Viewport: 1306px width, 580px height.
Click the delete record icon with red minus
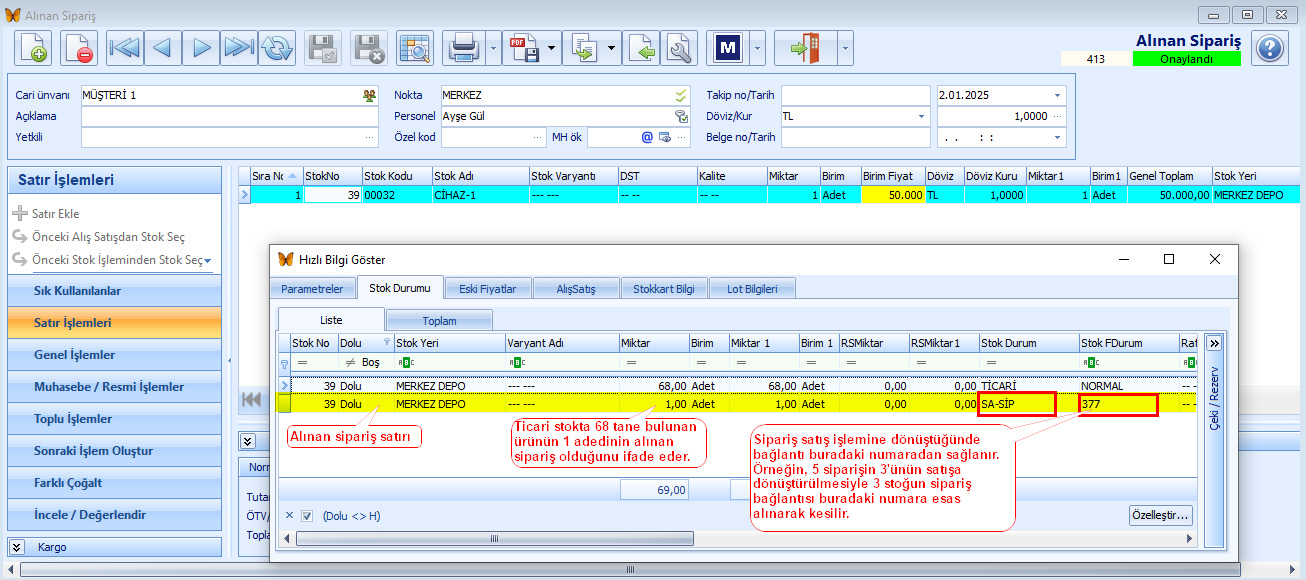click(x=79, y=48)
